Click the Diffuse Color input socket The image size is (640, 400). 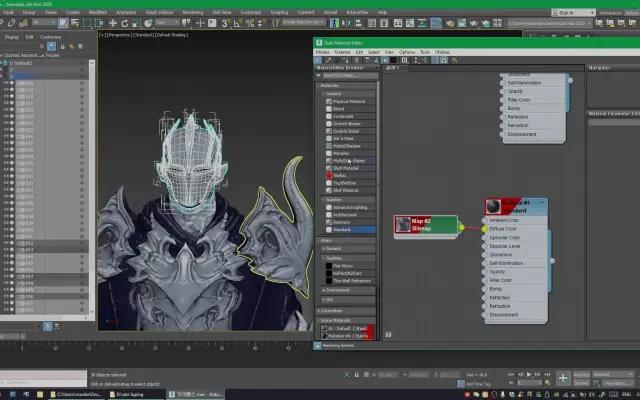[x=484, y=229]
